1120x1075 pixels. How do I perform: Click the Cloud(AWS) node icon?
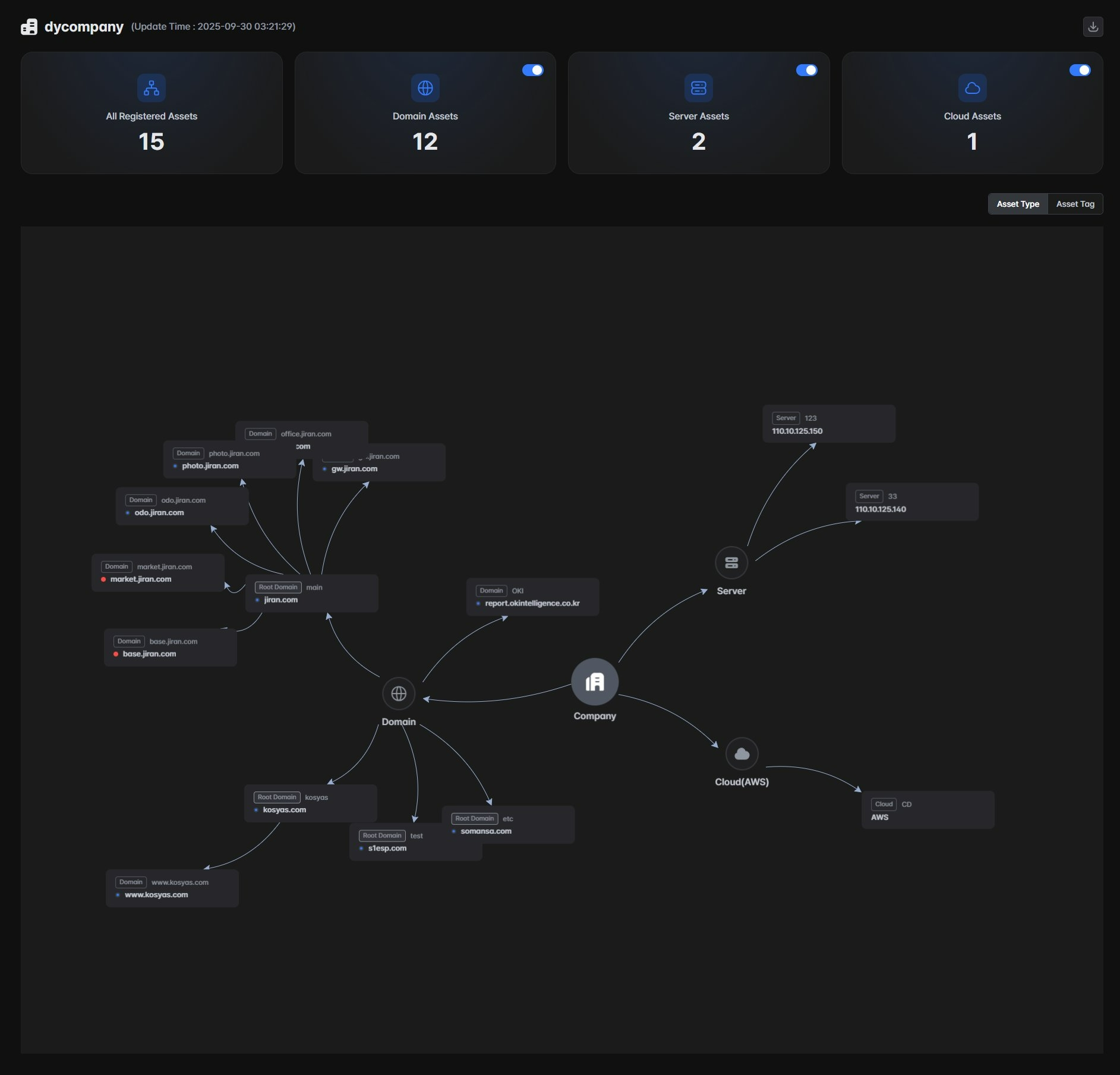coord(742,754)
